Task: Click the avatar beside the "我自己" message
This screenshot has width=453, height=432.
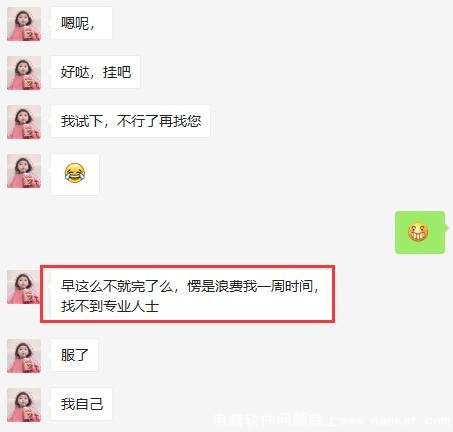Action: click(x=24, y=405)
